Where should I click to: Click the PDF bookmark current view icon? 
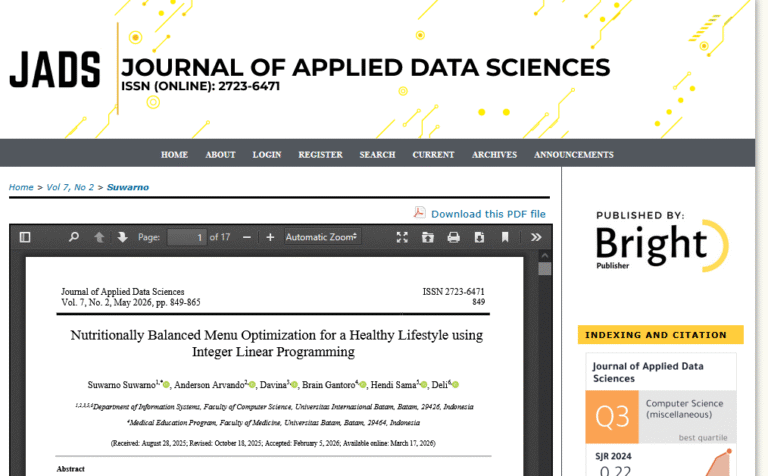pyautogui.click(x=505, y=237)
